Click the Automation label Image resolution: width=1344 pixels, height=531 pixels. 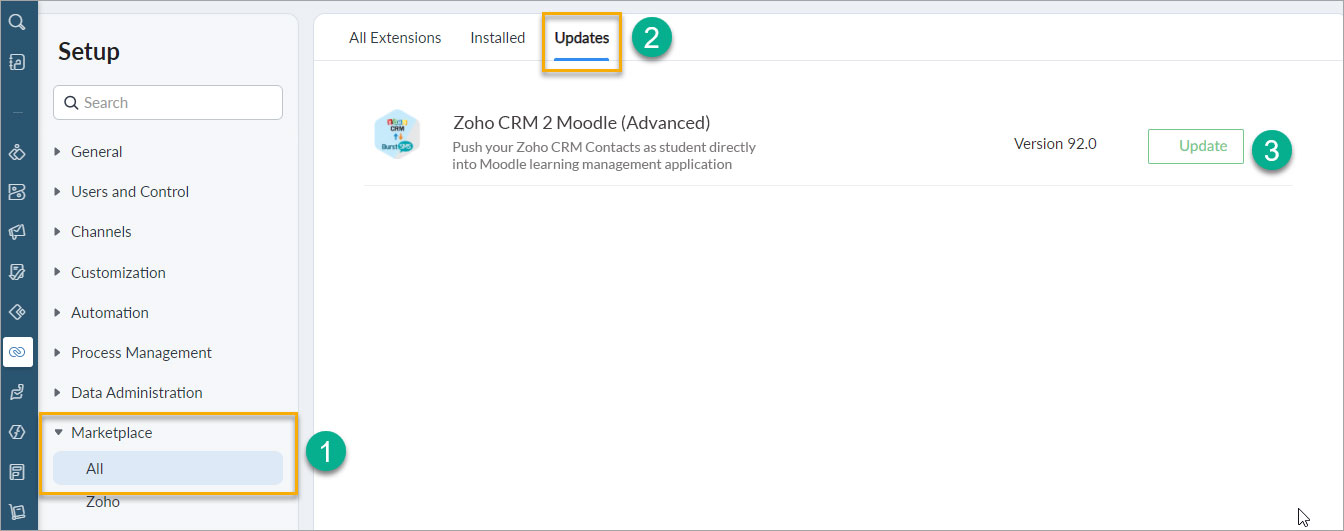tap(110, 312)
